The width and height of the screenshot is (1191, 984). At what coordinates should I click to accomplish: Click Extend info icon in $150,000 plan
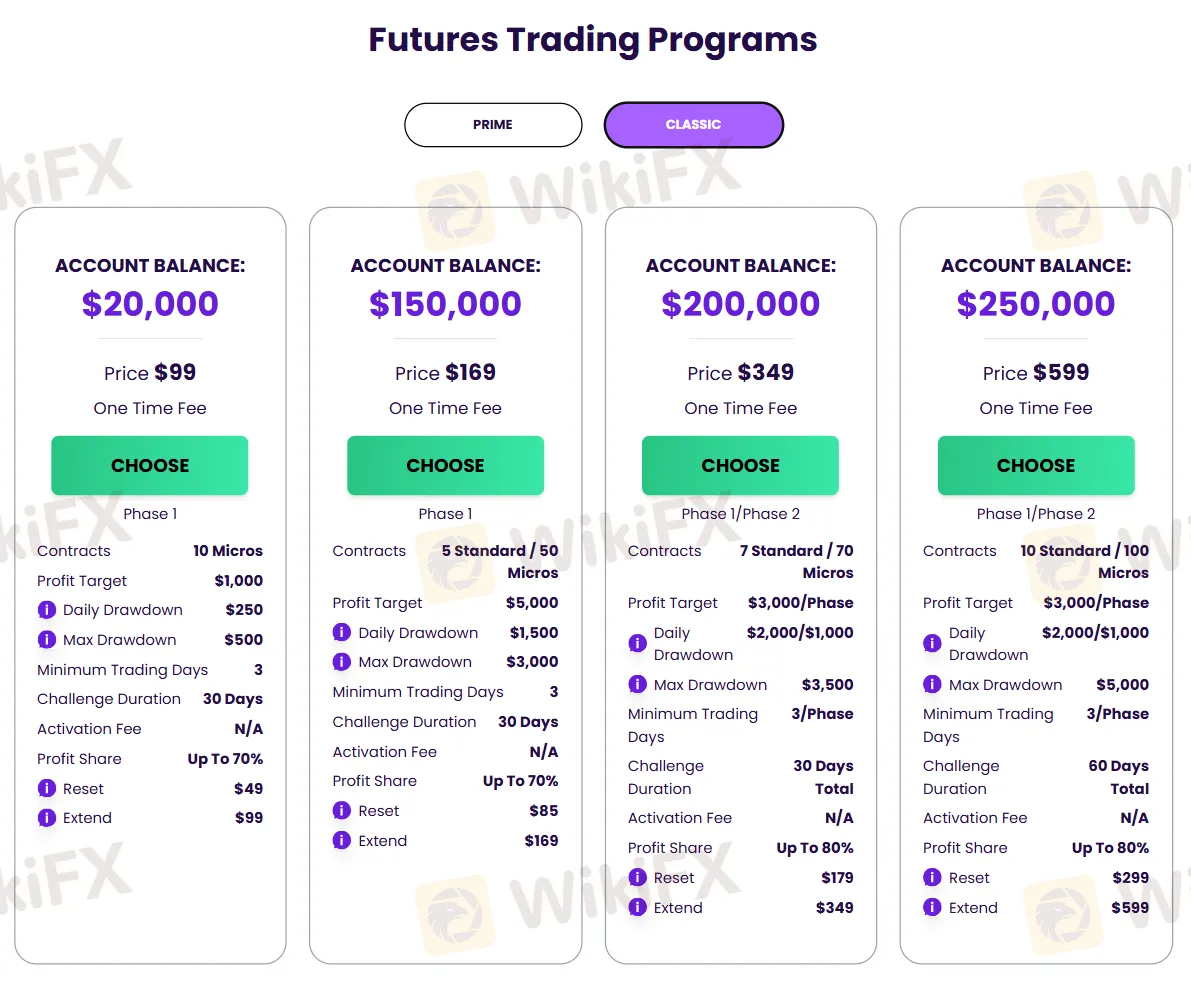(342, 841)
